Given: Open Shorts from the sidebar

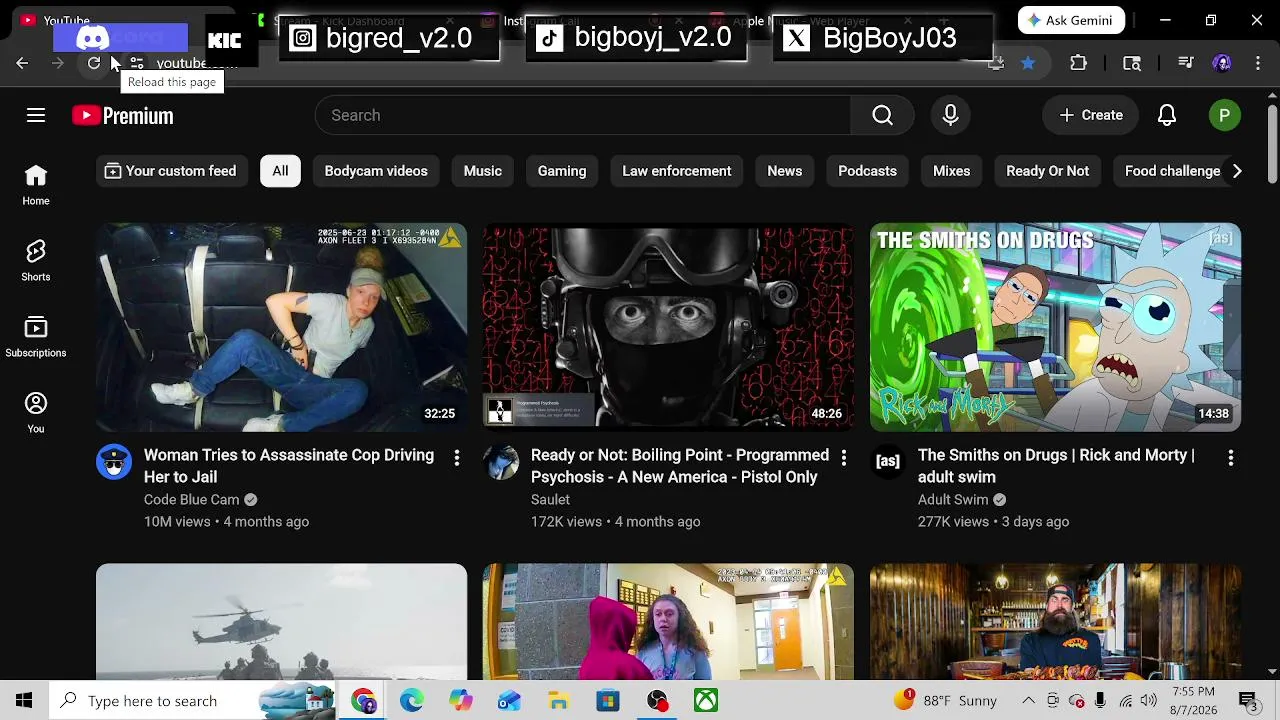Looking at the screenshot, I should [x=36, y=262].
